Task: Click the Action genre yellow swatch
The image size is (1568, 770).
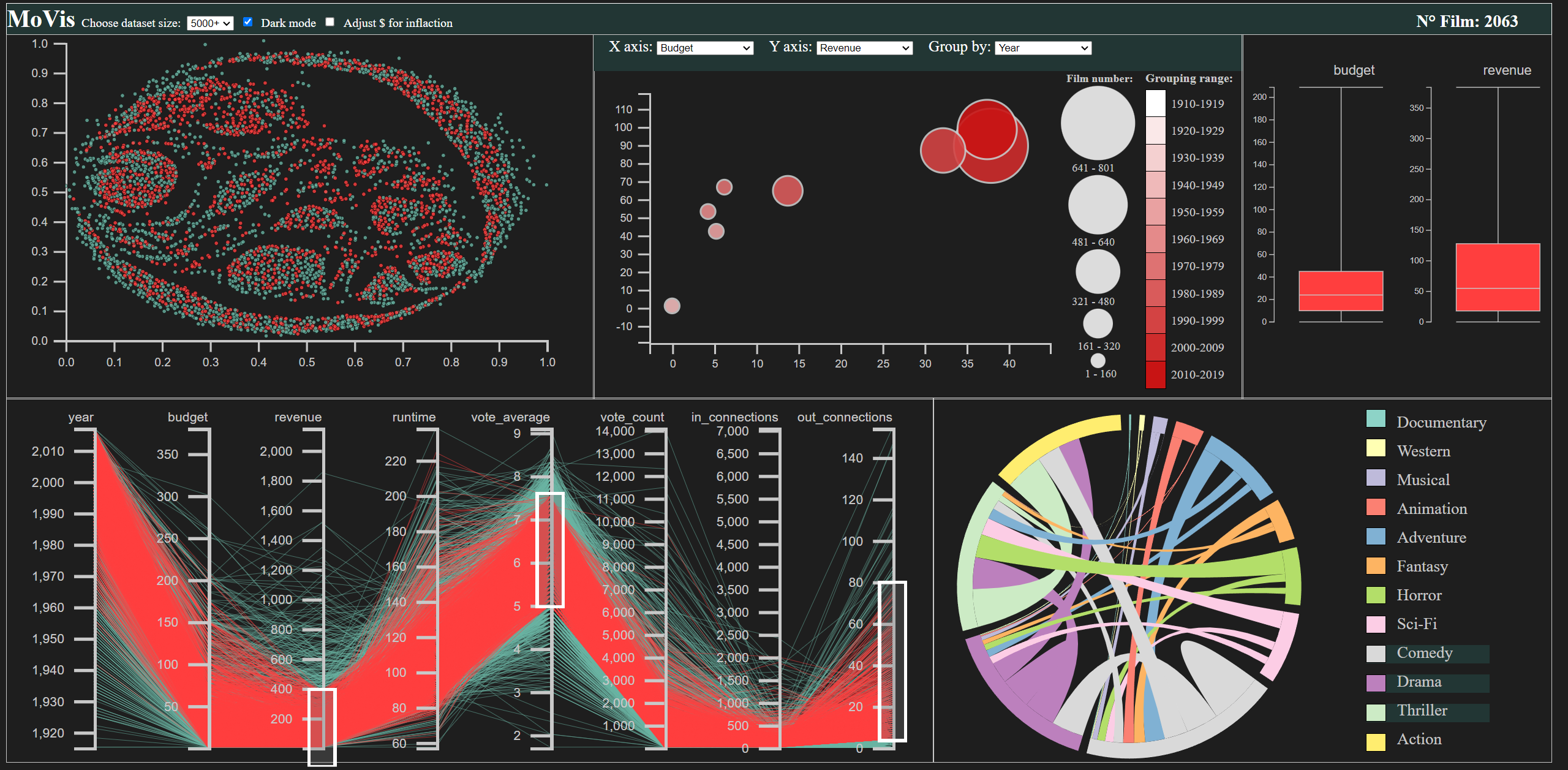Action: pos(1376,741)
